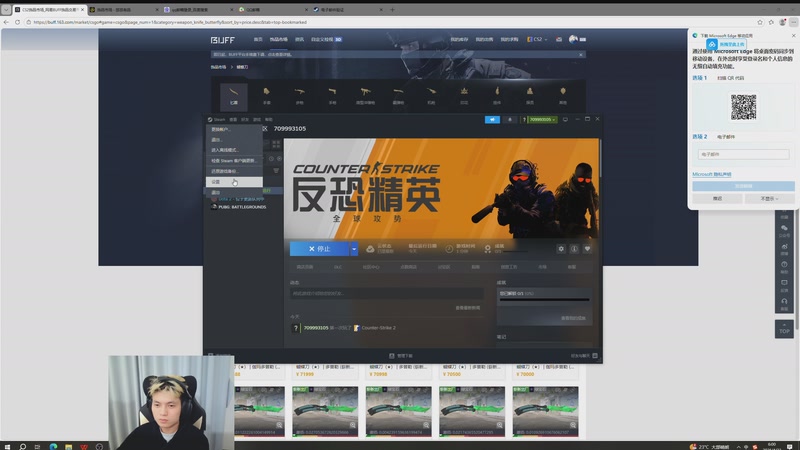The width and height of the screenshot is (800, 450).
Task: Click achievements progress bar in Steam
Action: pos(544,299)
